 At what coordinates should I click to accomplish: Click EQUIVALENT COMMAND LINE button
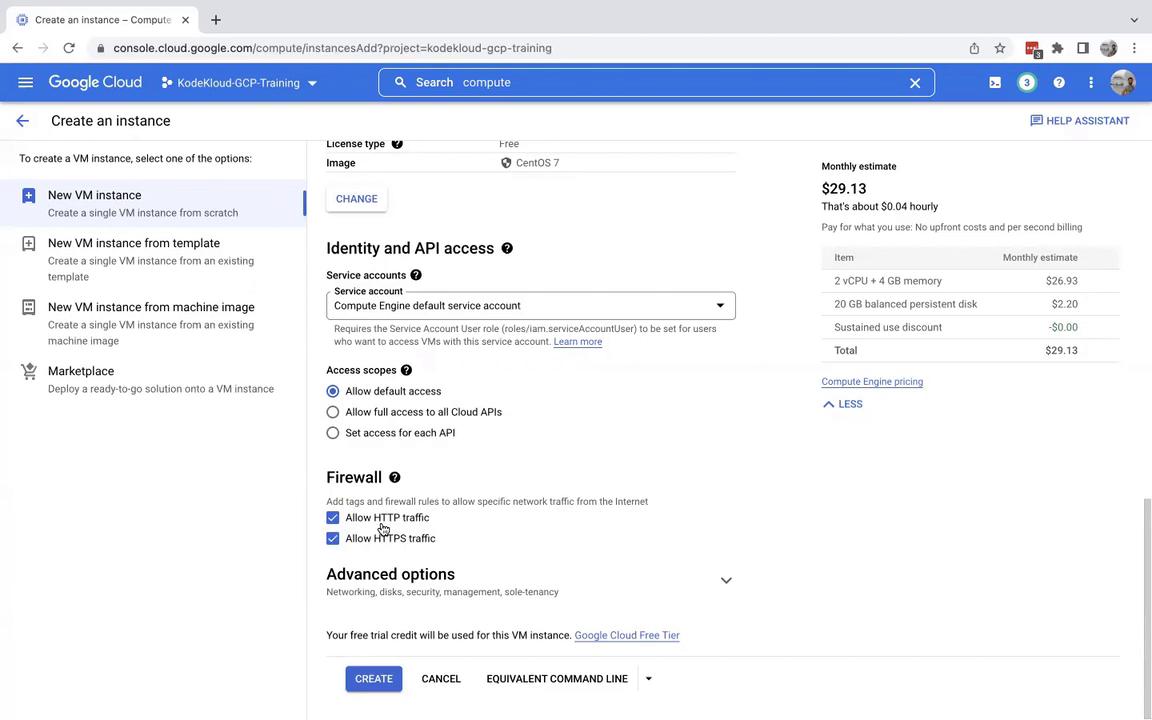(557, 679)
